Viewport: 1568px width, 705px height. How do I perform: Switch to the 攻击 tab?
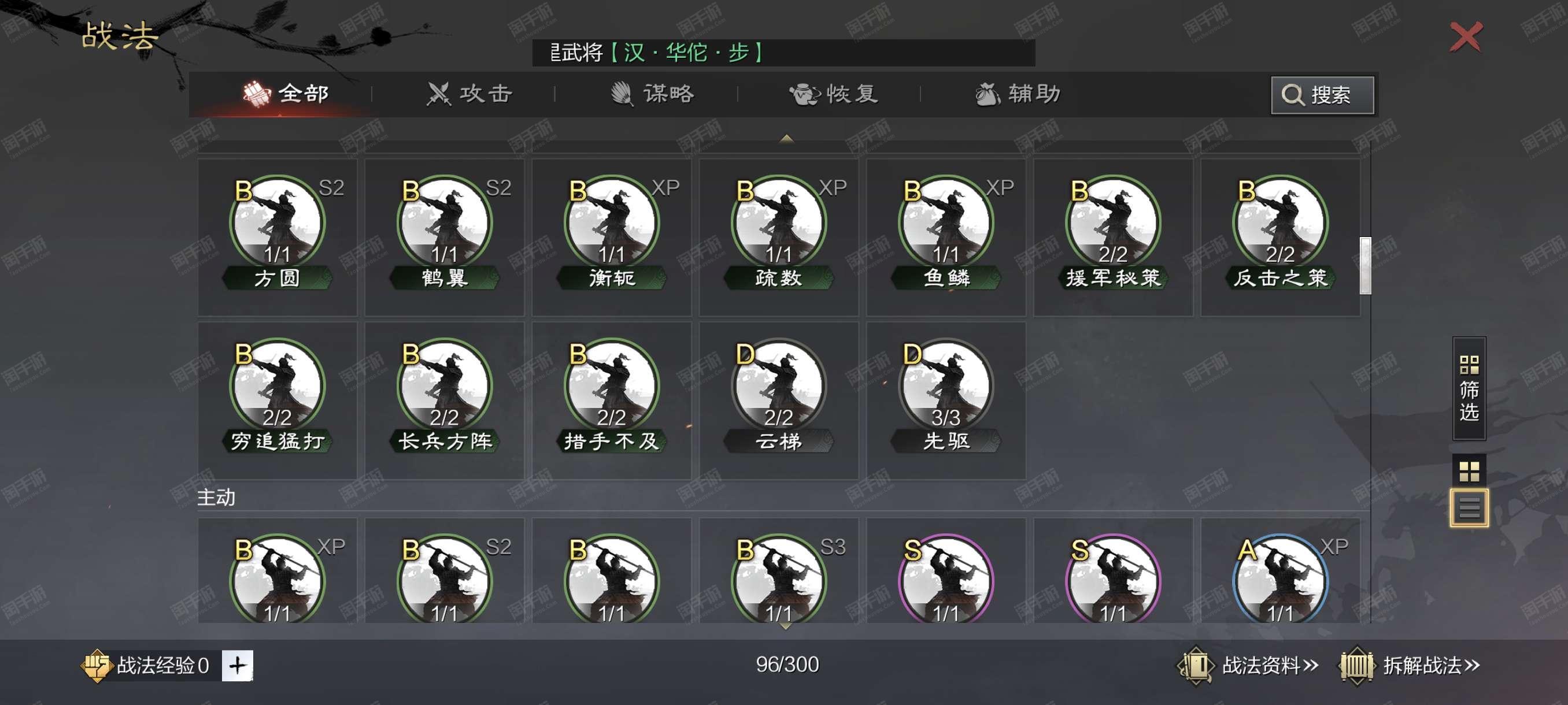click(x=470, y=94)
